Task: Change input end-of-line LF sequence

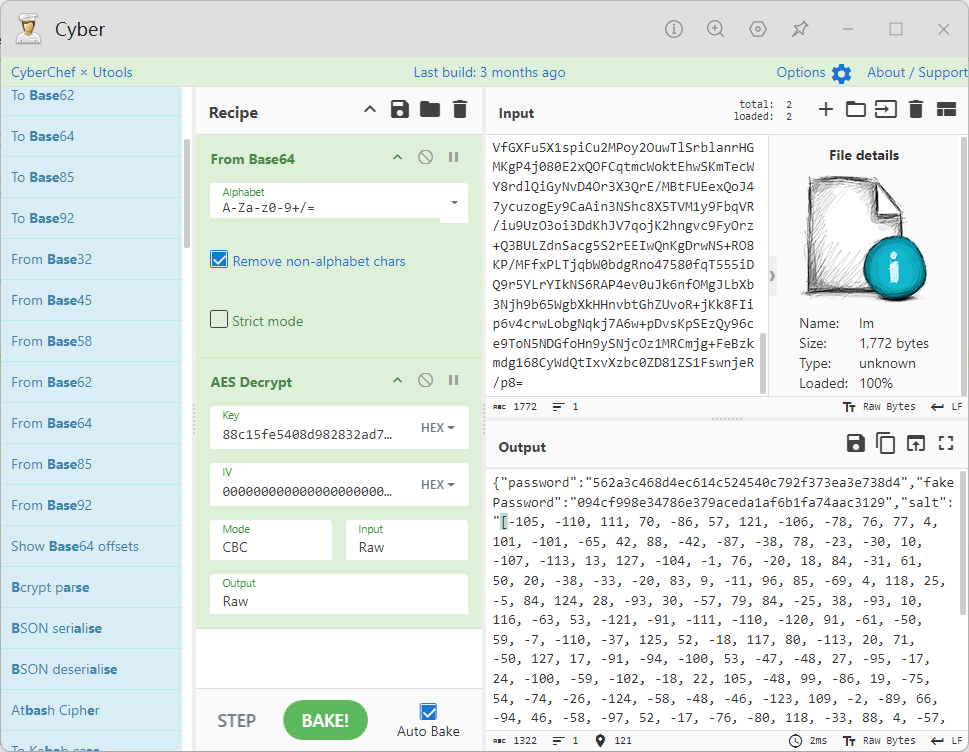Action: [947, 407]
